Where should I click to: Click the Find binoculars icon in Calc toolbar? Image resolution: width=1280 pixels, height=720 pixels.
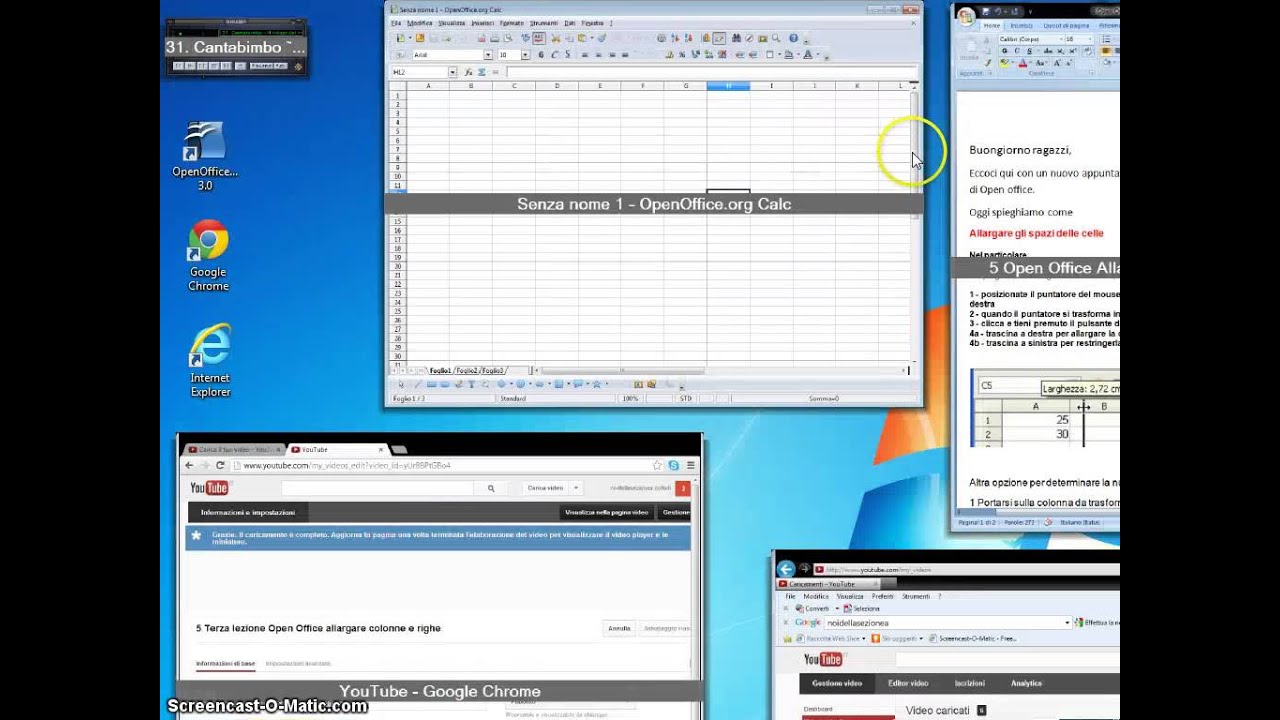point(736,38)
